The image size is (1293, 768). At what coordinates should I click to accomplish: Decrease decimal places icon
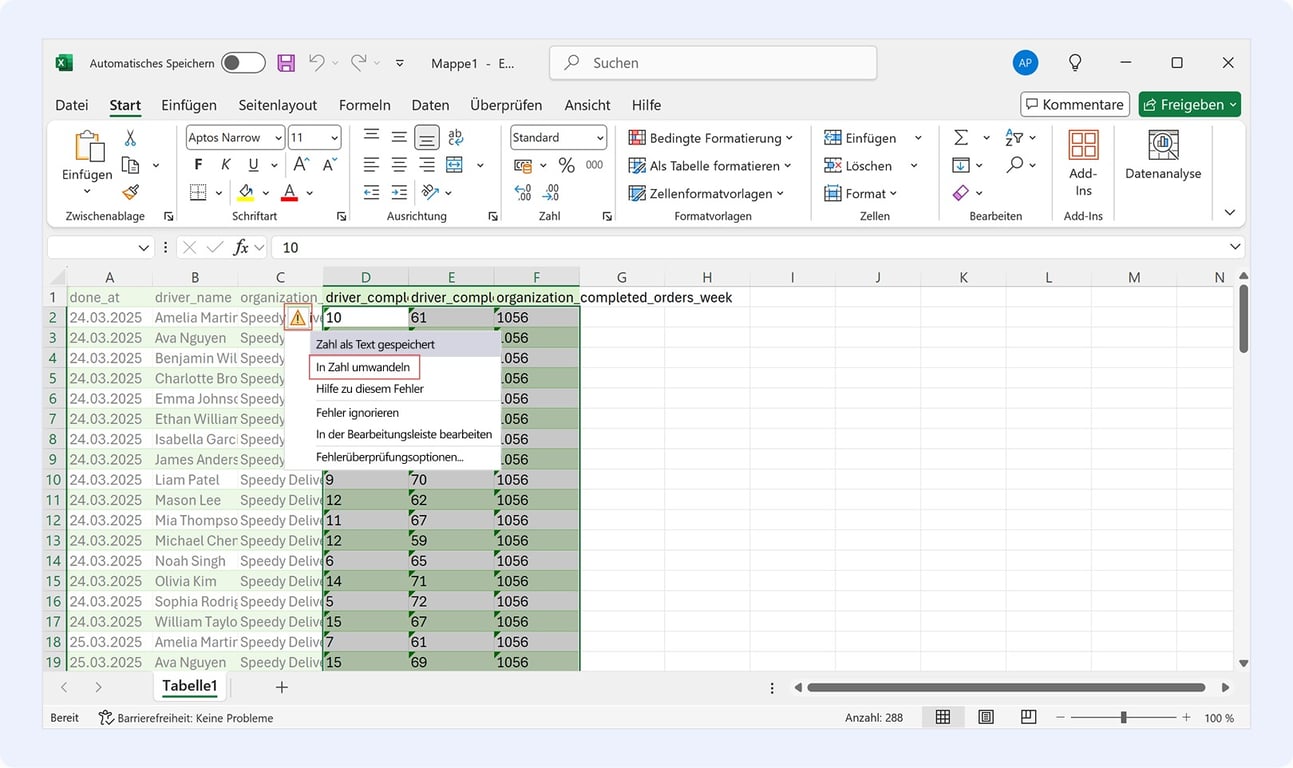550,192
